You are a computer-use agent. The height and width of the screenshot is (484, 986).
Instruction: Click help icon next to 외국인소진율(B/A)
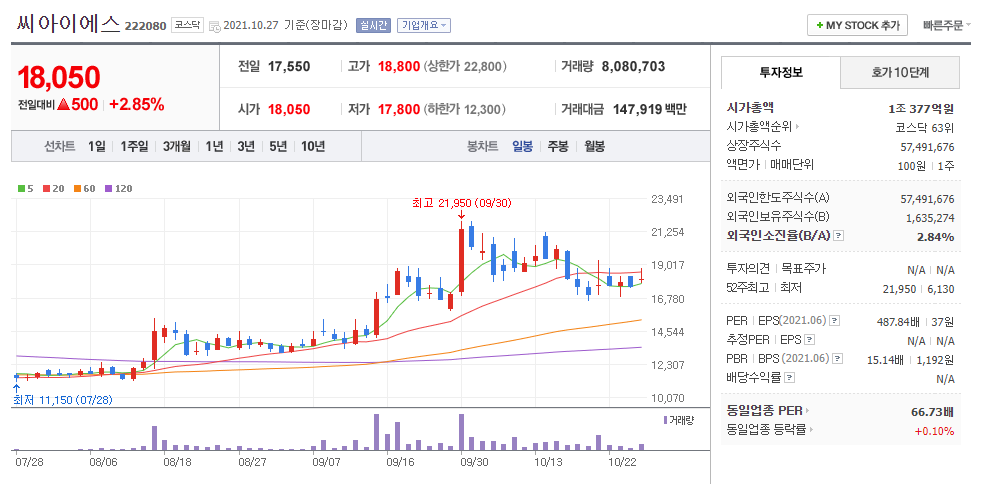tap(839, 236)
